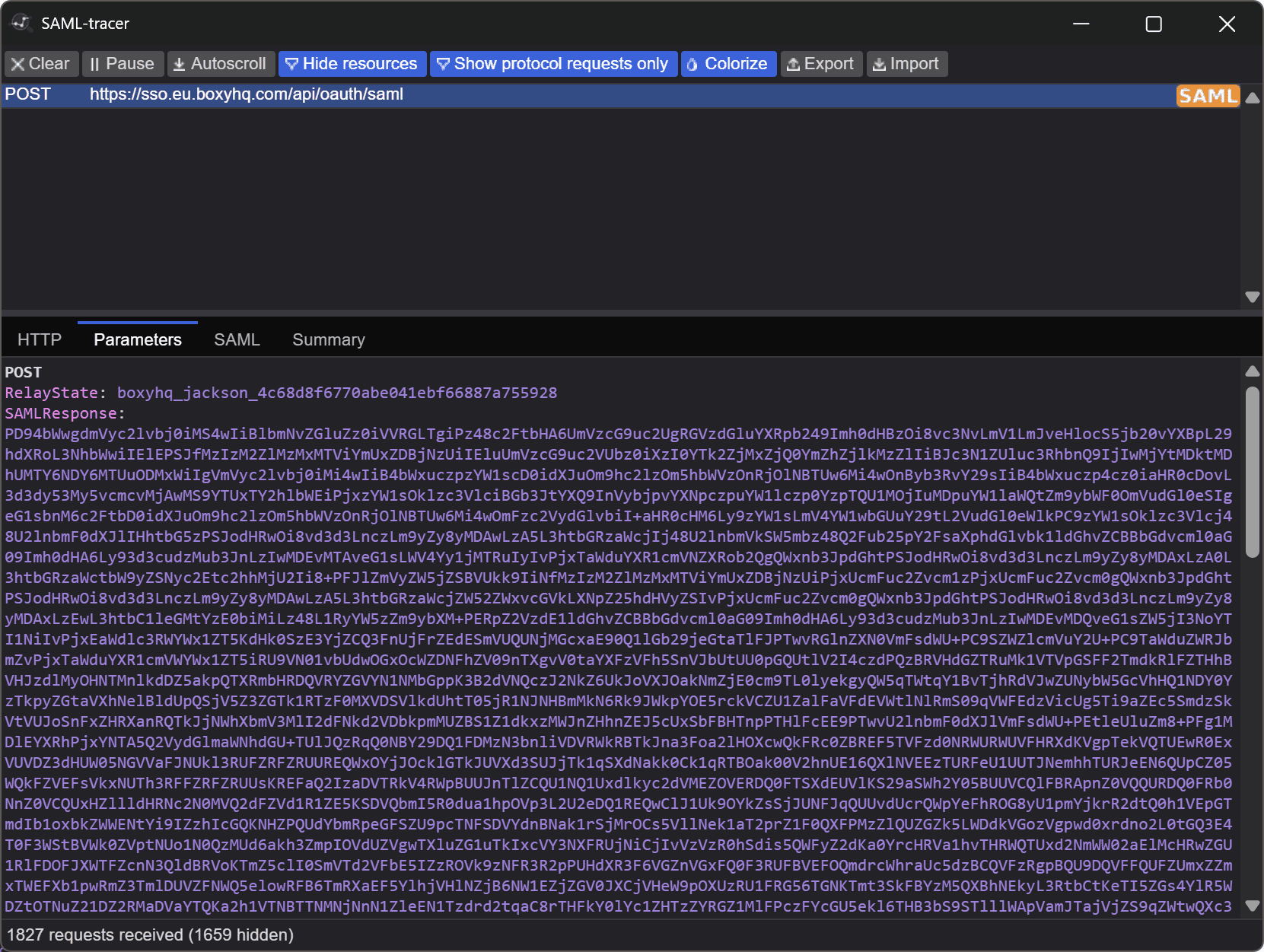Toggle Hide resources filter
This screenshot has height=952, width=1264.
click(x=352, y=64)
